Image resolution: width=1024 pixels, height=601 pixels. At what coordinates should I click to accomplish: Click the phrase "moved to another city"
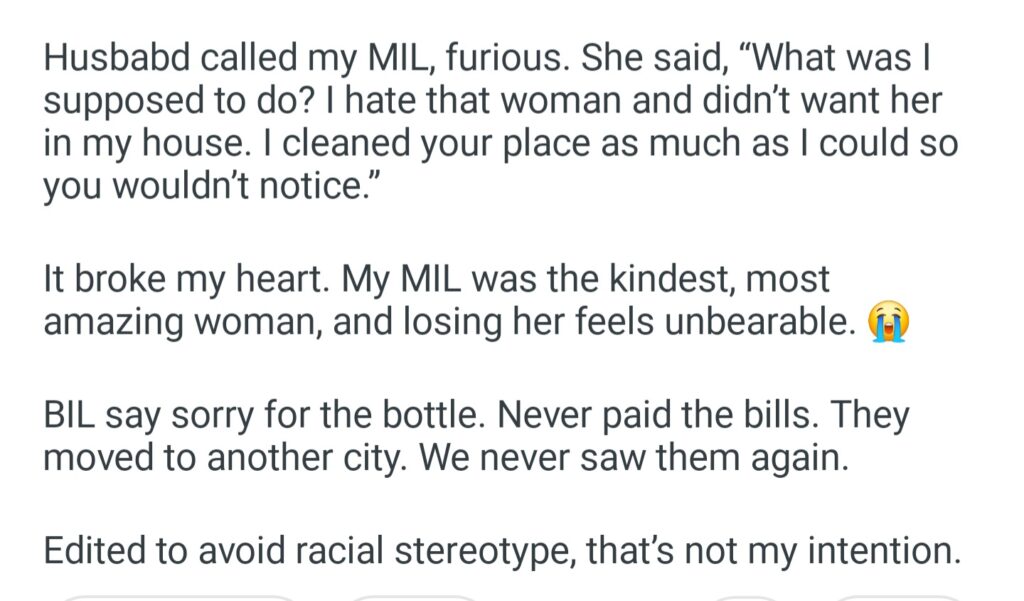click(222, 458)
